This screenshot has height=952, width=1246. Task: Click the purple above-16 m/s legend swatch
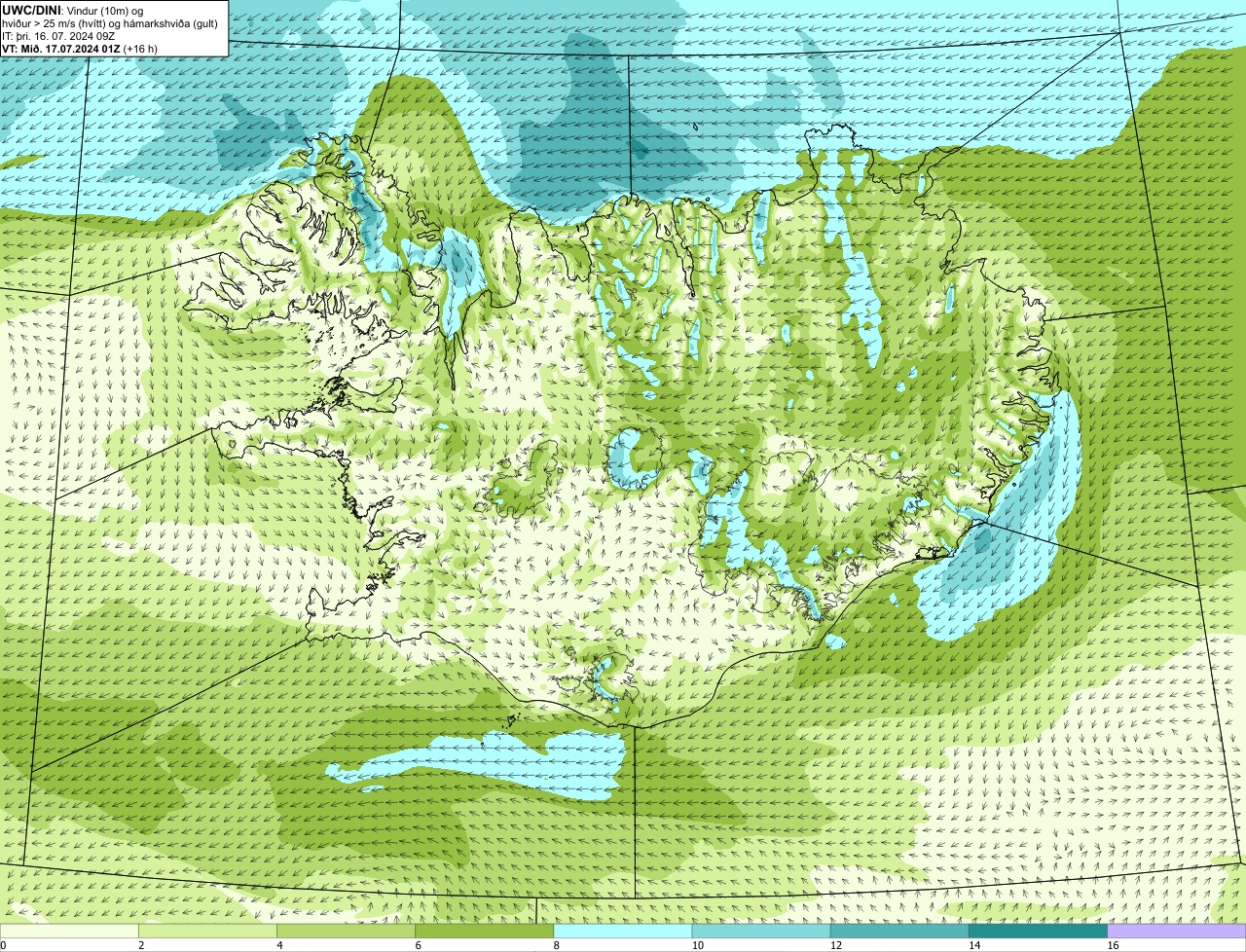click(x=1177, y=931)
